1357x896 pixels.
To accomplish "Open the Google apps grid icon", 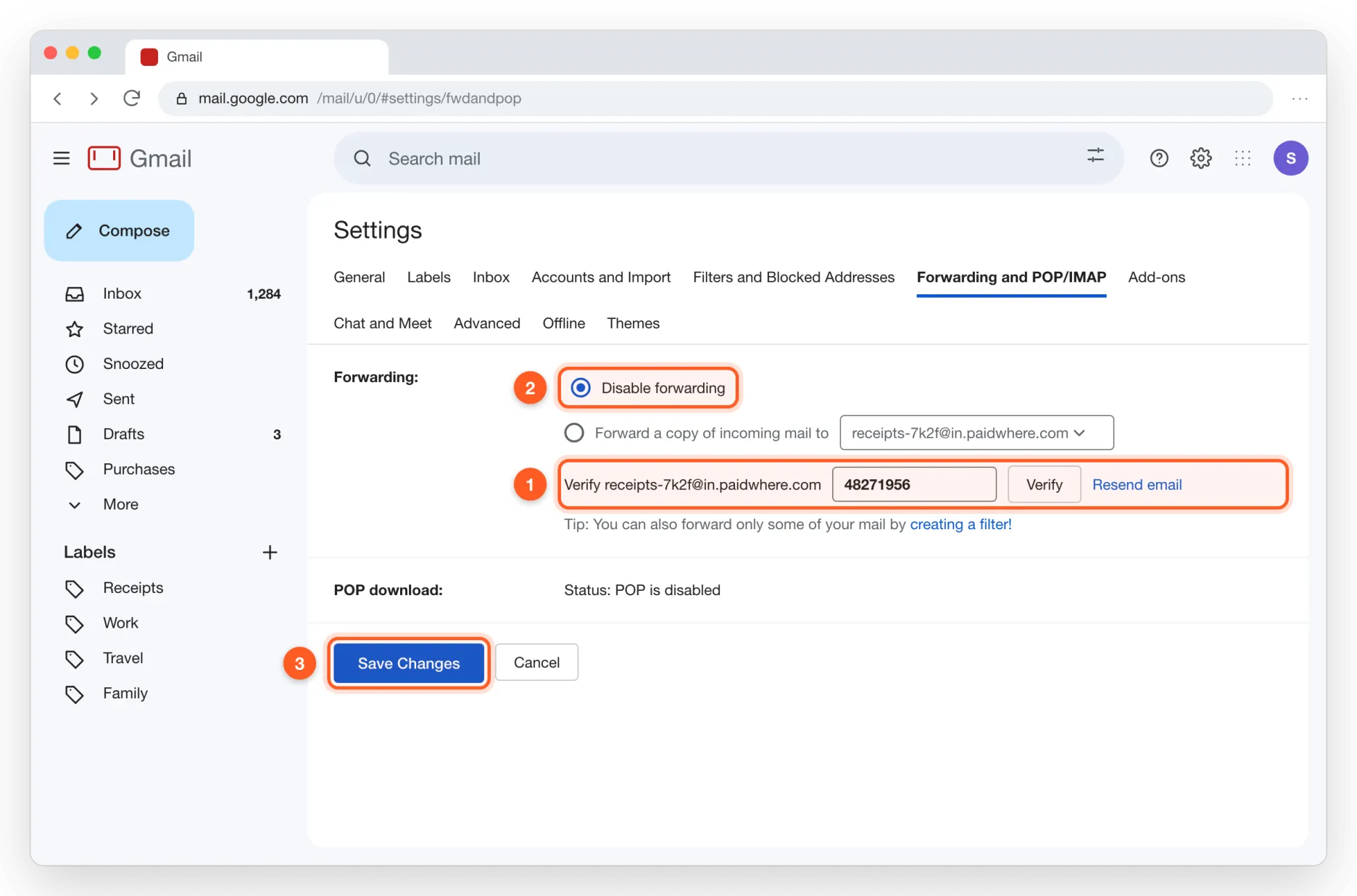I will pyautogui.click(x=1242, y=158).
